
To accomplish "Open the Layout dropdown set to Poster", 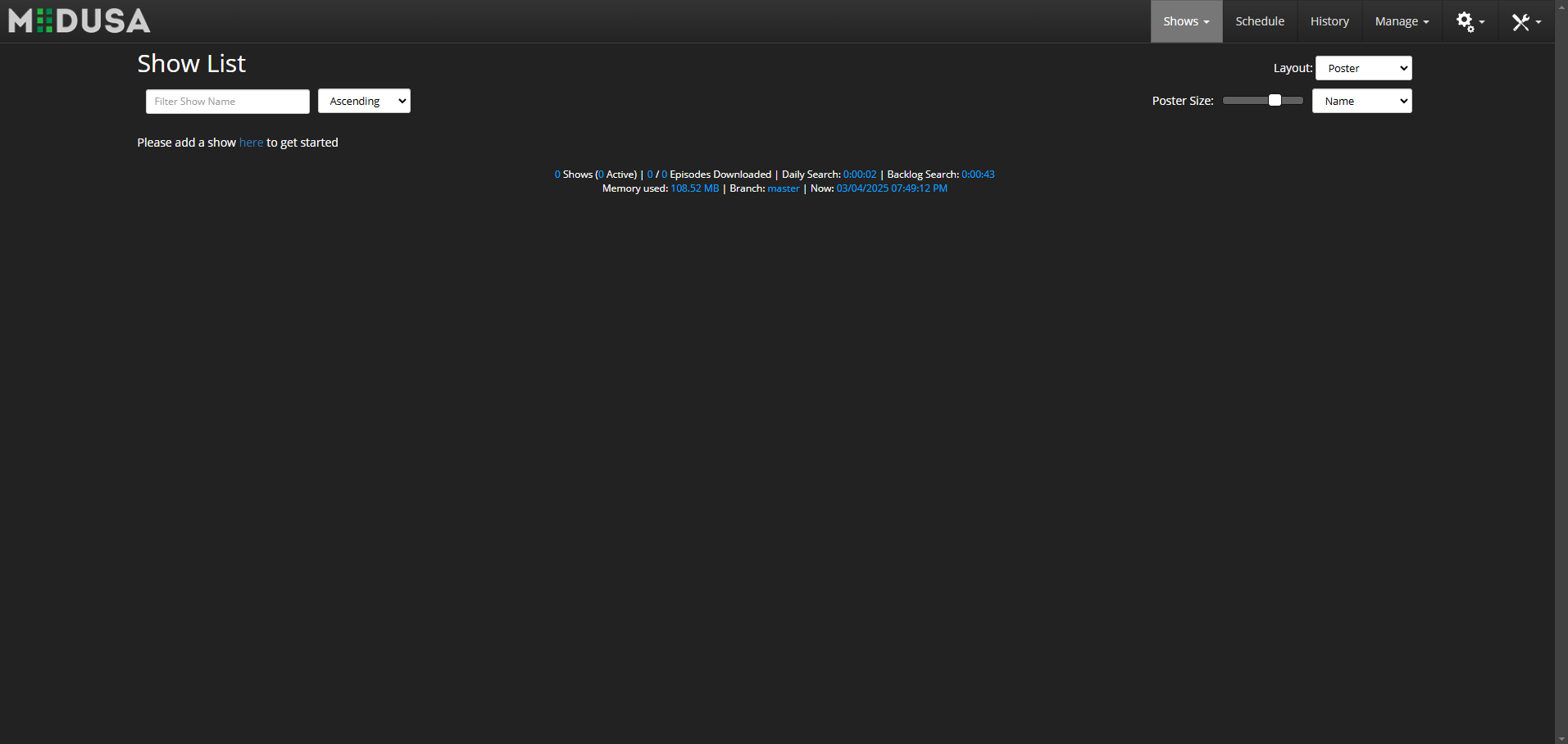I will (1363, 68).
